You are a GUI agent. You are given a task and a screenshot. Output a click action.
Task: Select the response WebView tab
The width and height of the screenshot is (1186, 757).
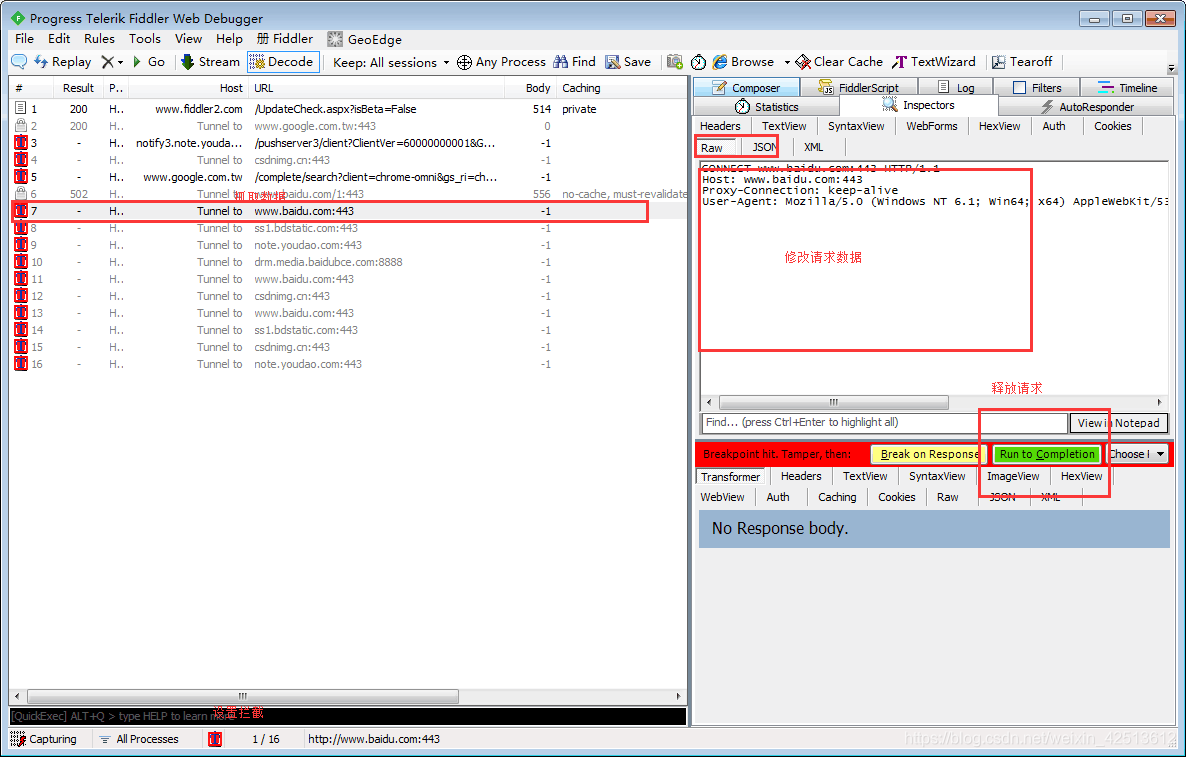click(722, 497)
